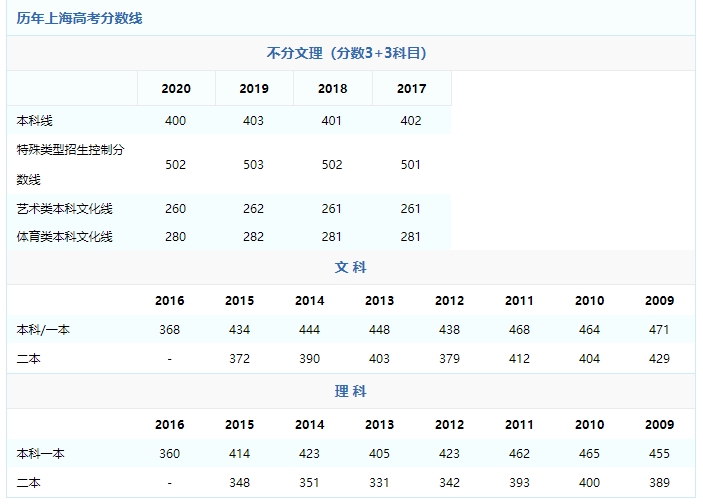Click the 2016 year header under 文科
Image resolution: width=703 pixels, height=504 pixels.
tap(170, 301)
